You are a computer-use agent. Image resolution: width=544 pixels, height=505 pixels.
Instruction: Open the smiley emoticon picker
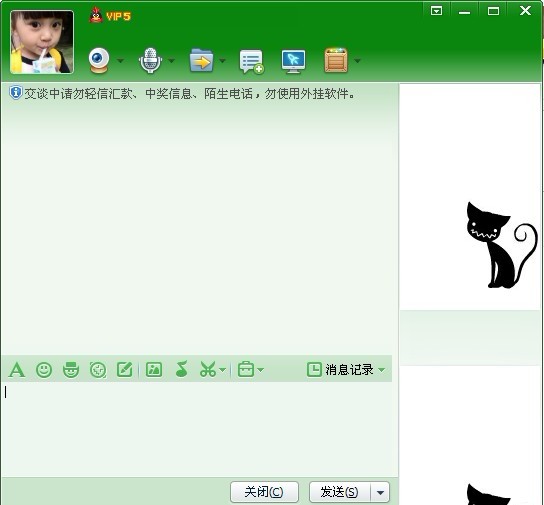(x=44, y=370)
